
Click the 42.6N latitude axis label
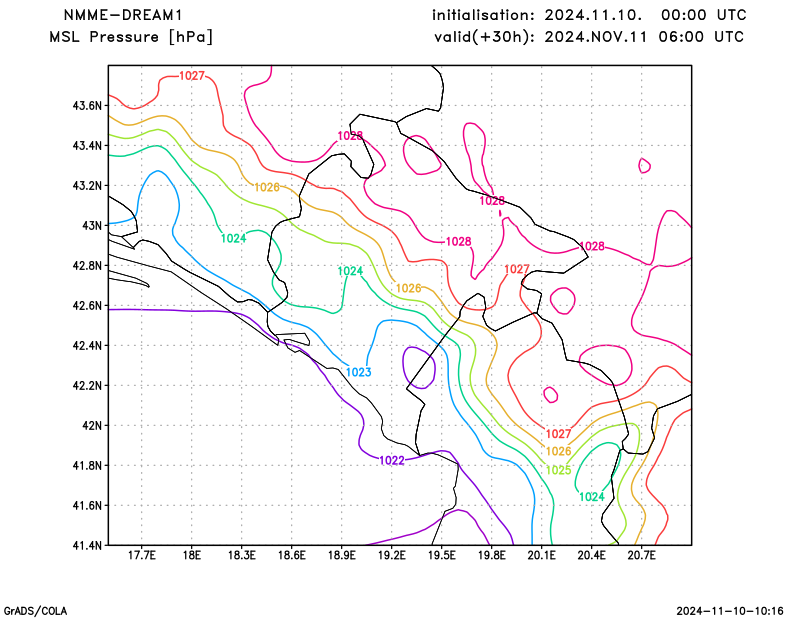(87, 305)
